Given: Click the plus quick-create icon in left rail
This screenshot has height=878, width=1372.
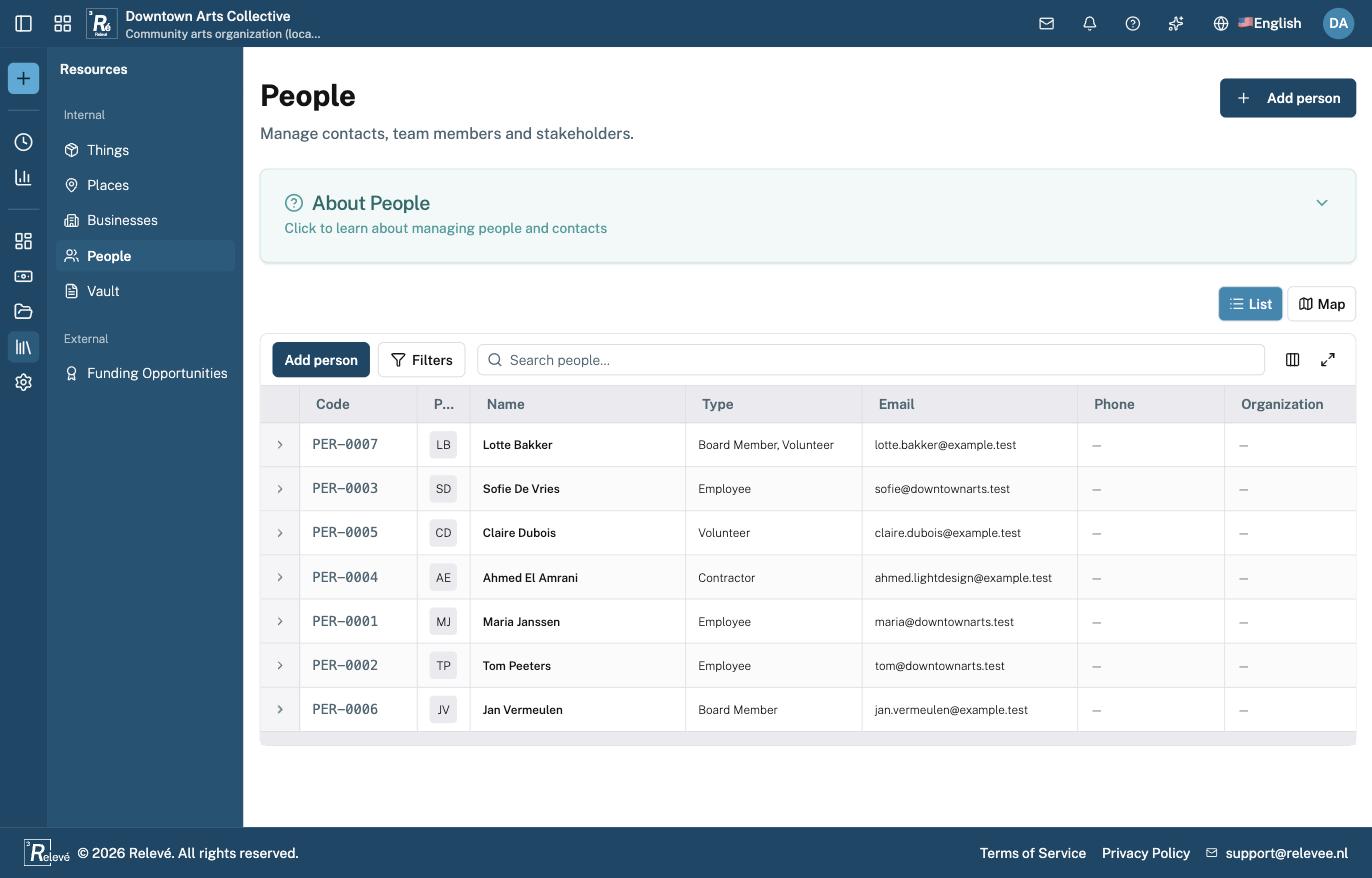Looking at the screenshot, I should (23, 78).
